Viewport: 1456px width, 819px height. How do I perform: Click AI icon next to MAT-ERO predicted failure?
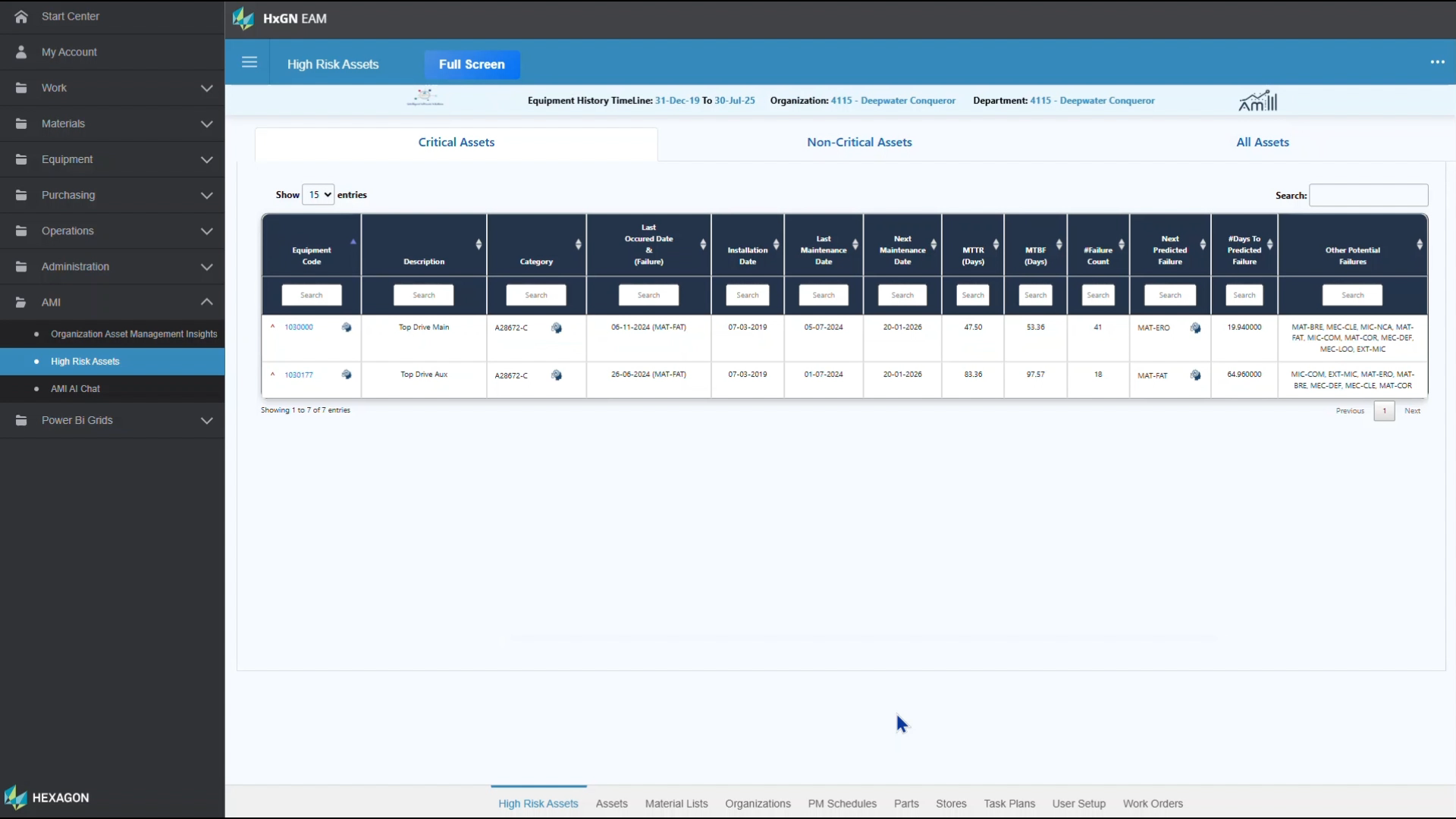pyautogui.click(x=1195, y=328)
